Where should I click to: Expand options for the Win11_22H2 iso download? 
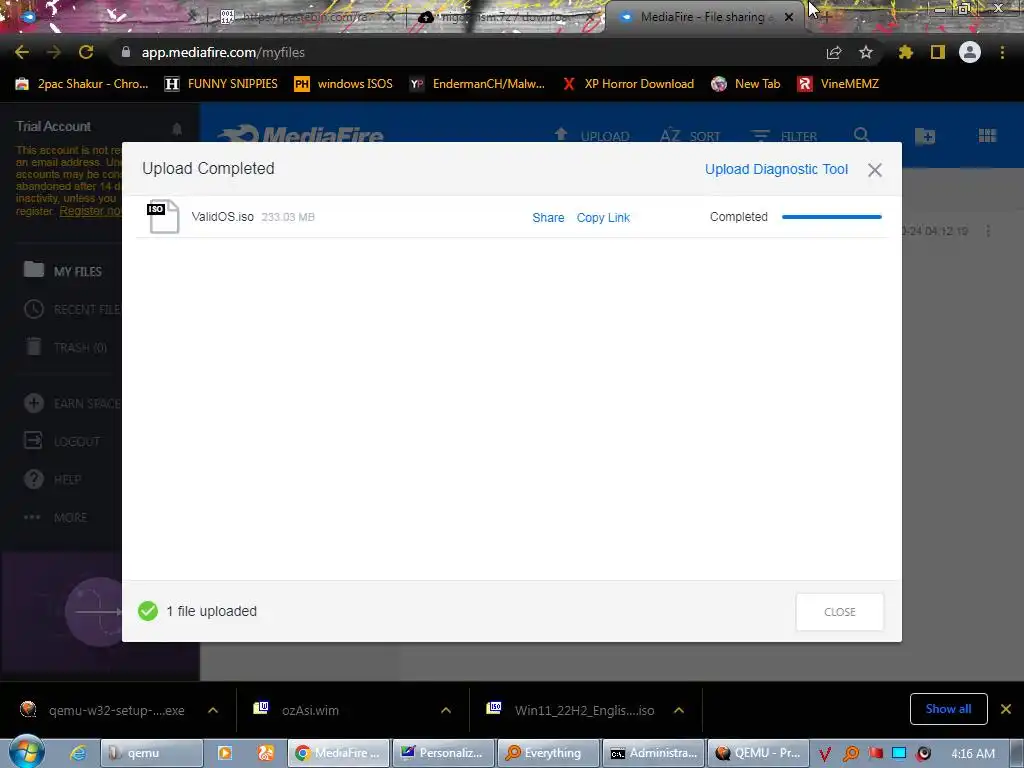click(x=679, y=710)
